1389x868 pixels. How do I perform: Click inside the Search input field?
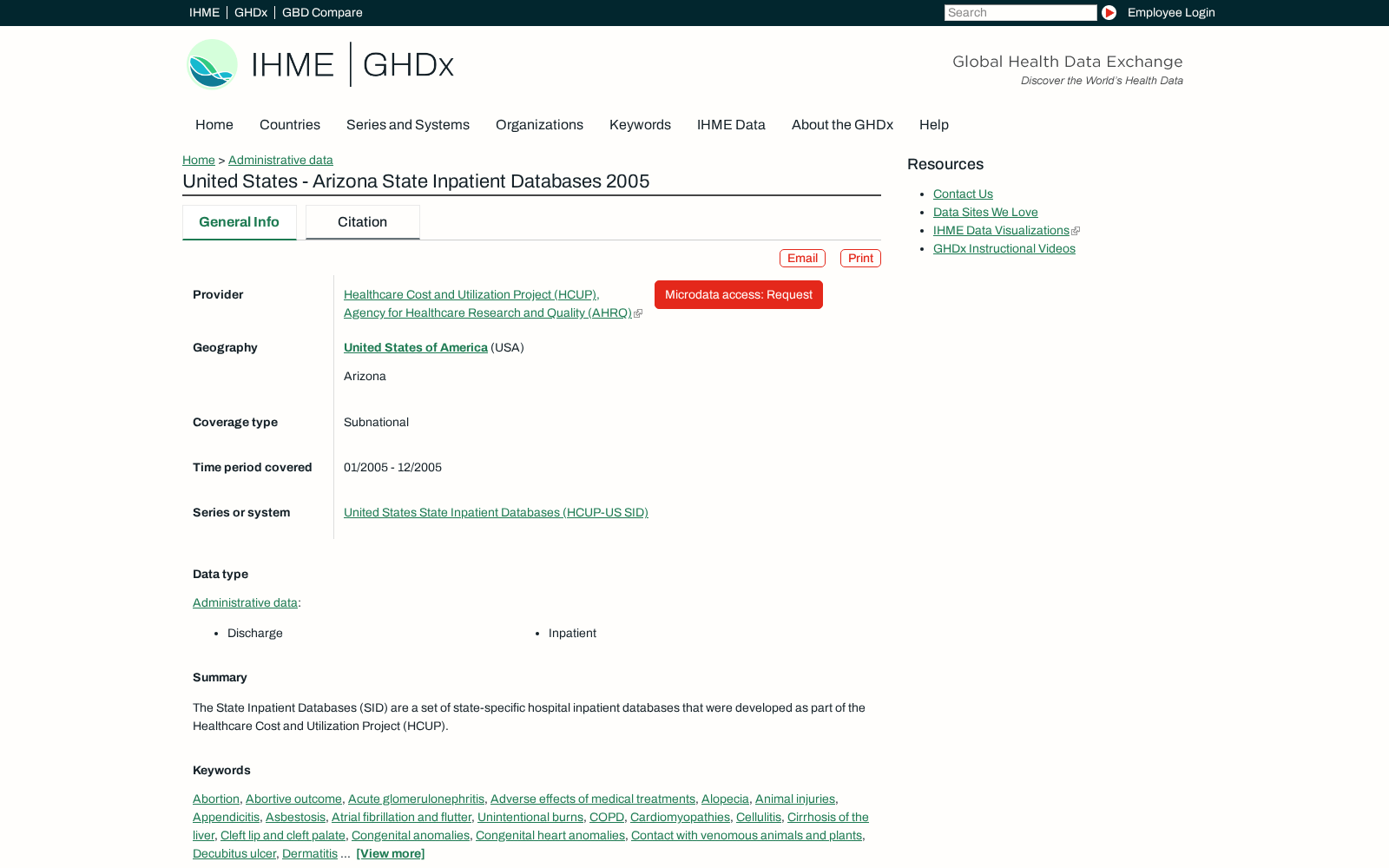pyautogui.click(x=1020, y=13)
